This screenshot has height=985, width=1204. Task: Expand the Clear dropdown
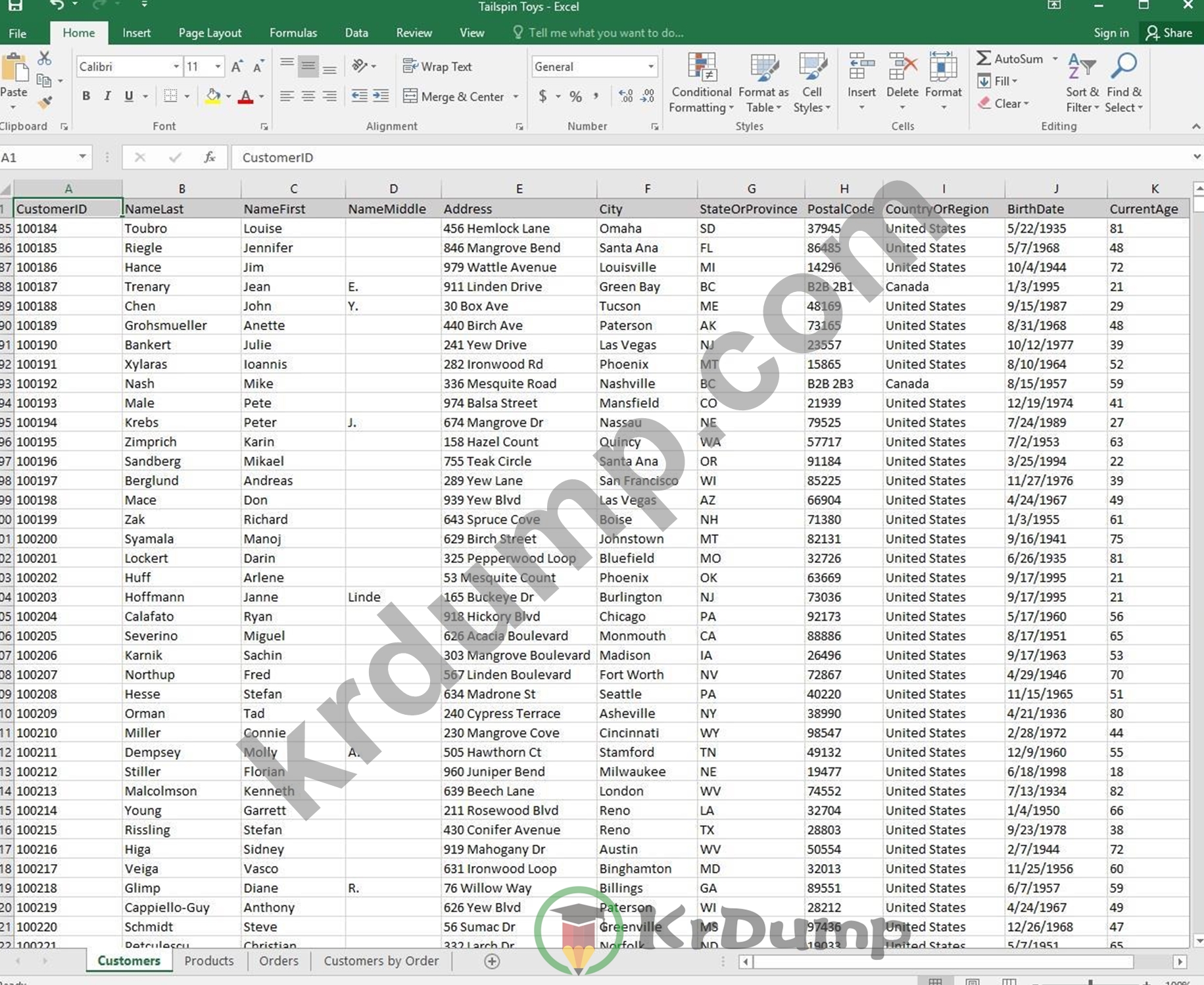tap(1025, 103)
